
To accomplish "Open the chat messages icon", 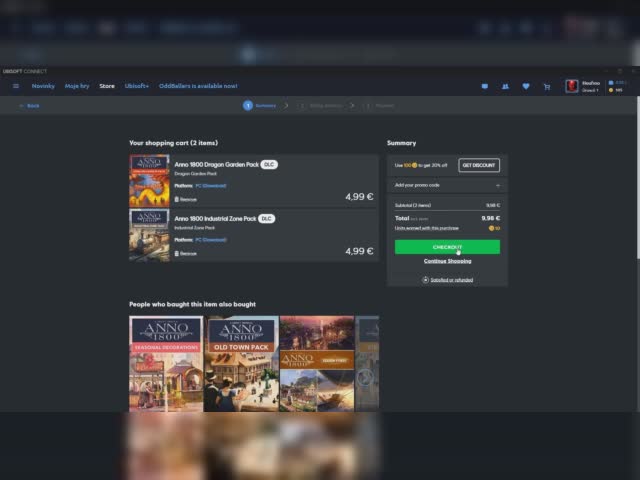I will tap(484, 86).
